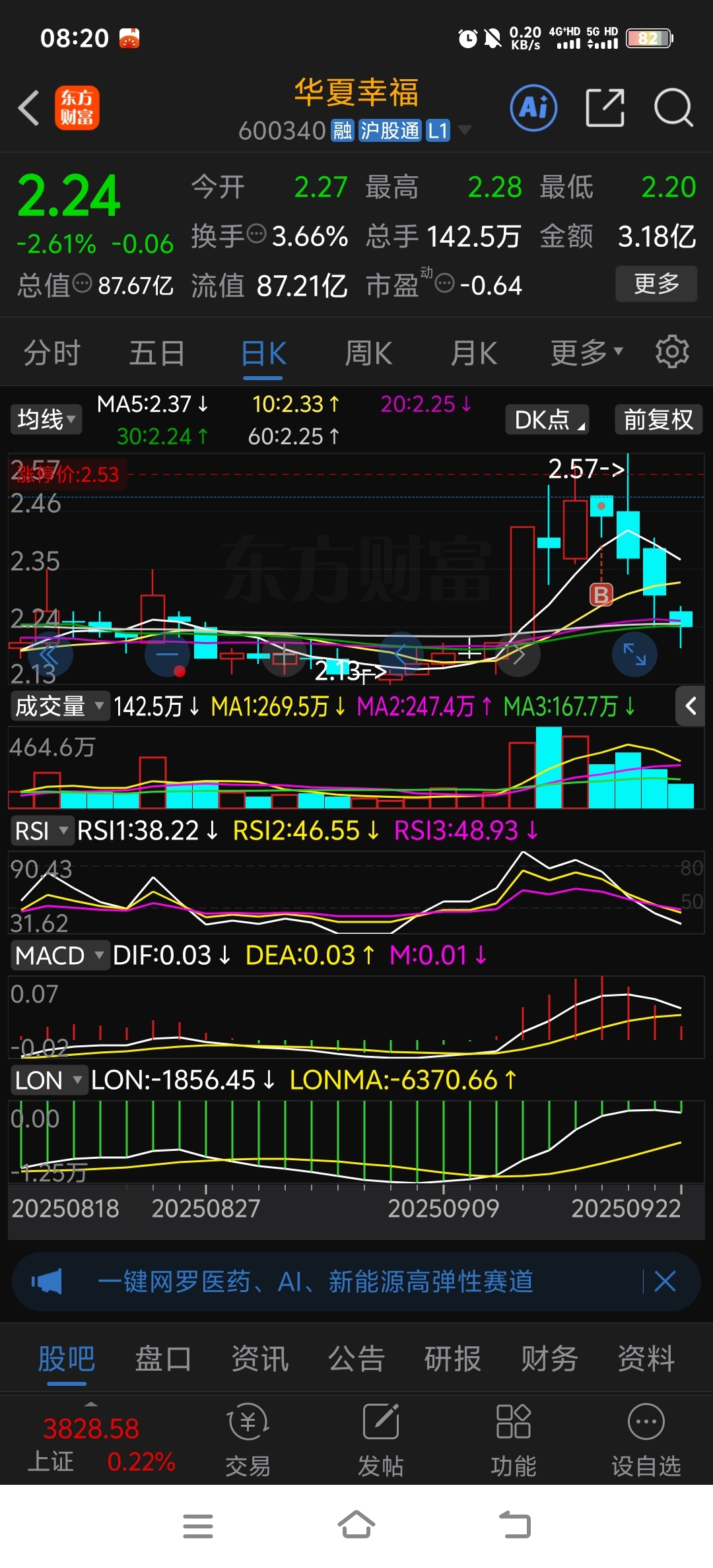Image resolution: width=713 pixels, height=1568 pixels.
Task: Open 资料 tab
Action: (646, 1358)
